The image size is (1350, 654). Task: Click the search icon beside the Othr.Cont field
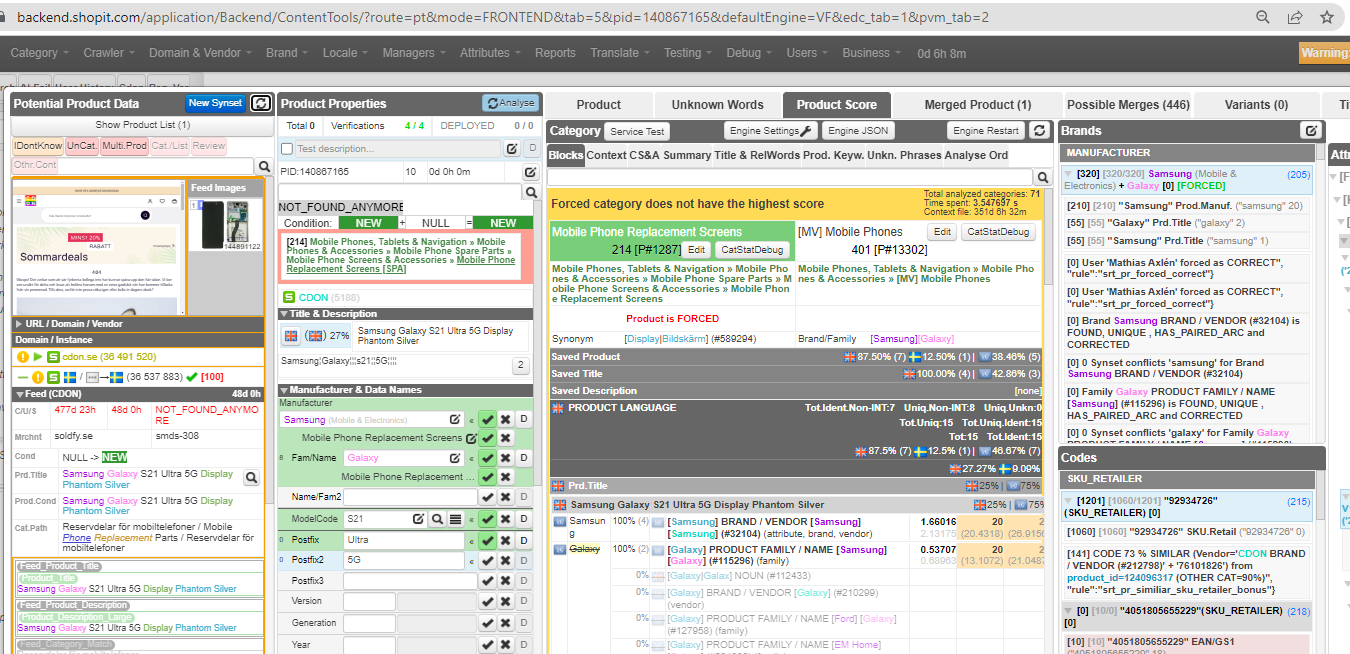(264, 167)
